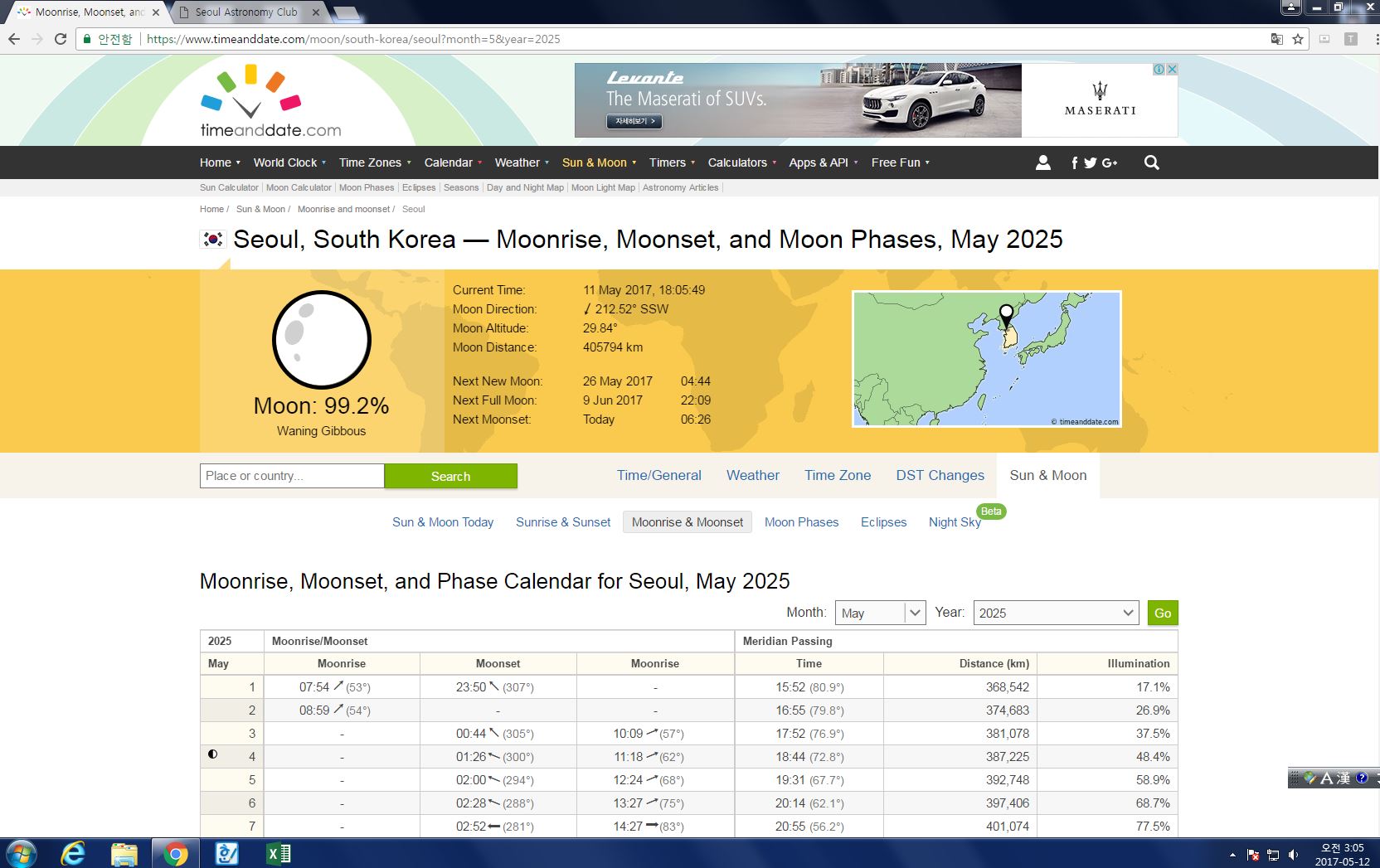Open Windows Start button
Image resolution: width=1380 pixels, height=868 pixels.
(22, 853)
